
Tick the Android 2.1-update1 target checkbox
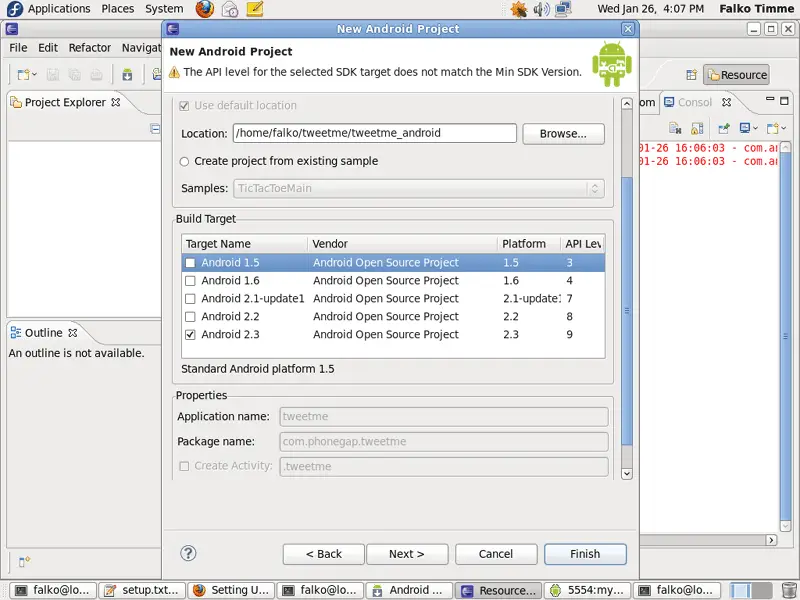[190, 298]
